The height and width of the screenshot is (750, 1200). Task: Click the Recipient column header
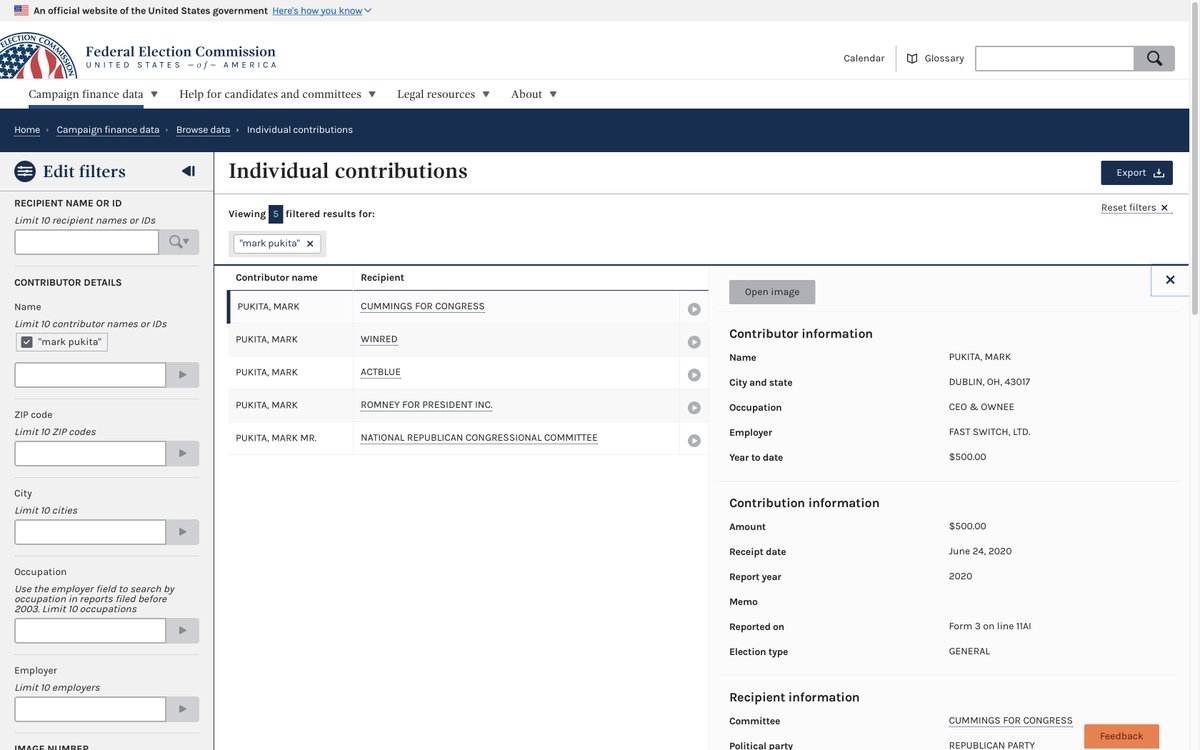click(x=382, y=278)
